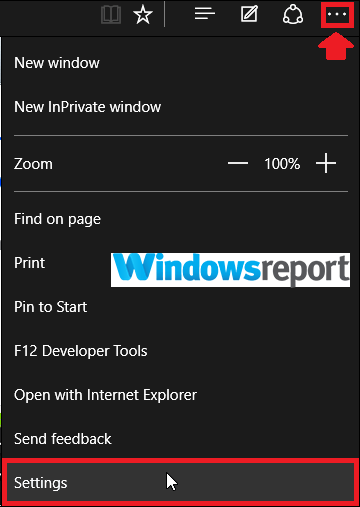The image size is (360, 507).
Task: Click Send feedback in the menu
Action: pos(63,439)
